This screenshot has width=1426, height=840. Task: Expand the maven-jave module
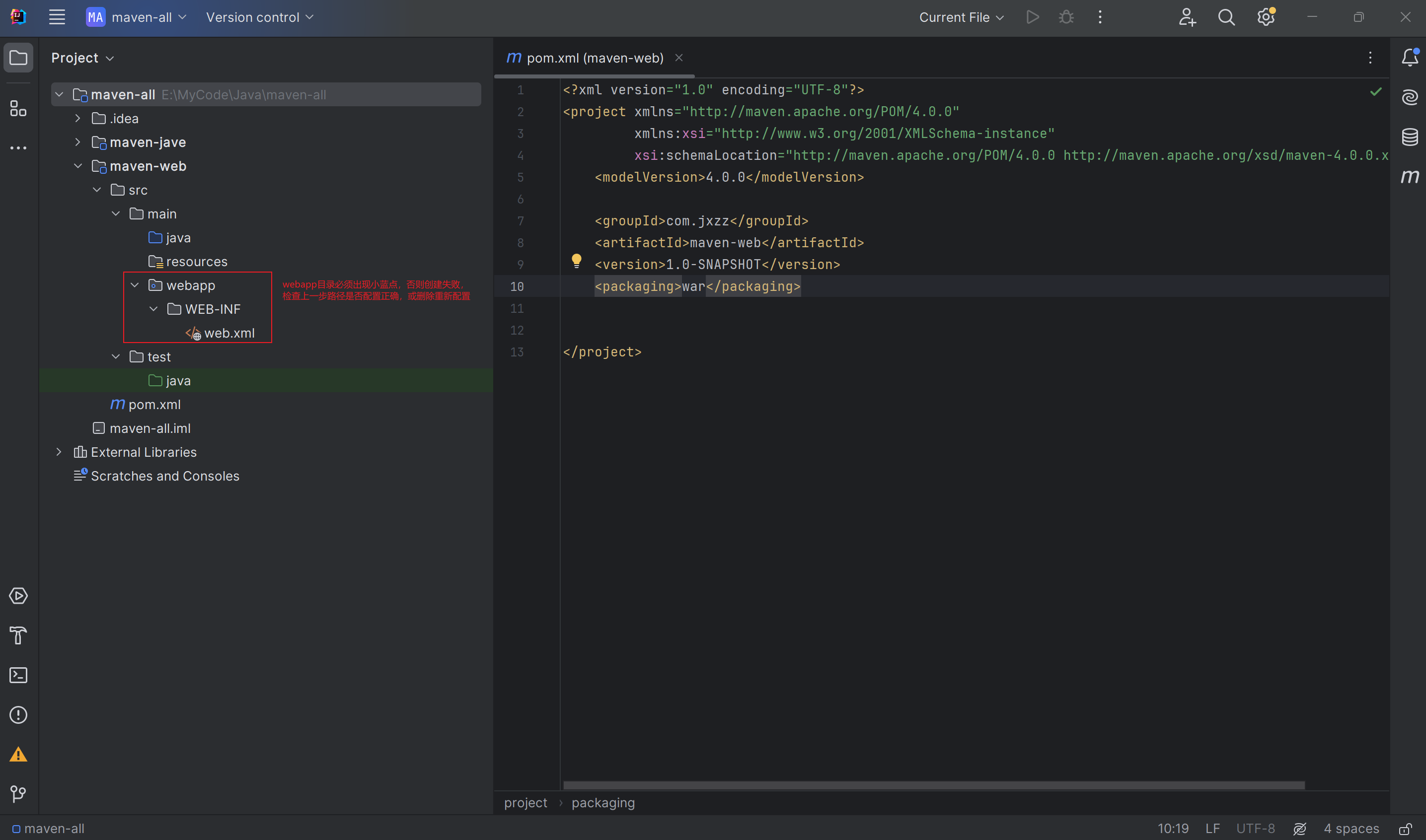point(77,142)
